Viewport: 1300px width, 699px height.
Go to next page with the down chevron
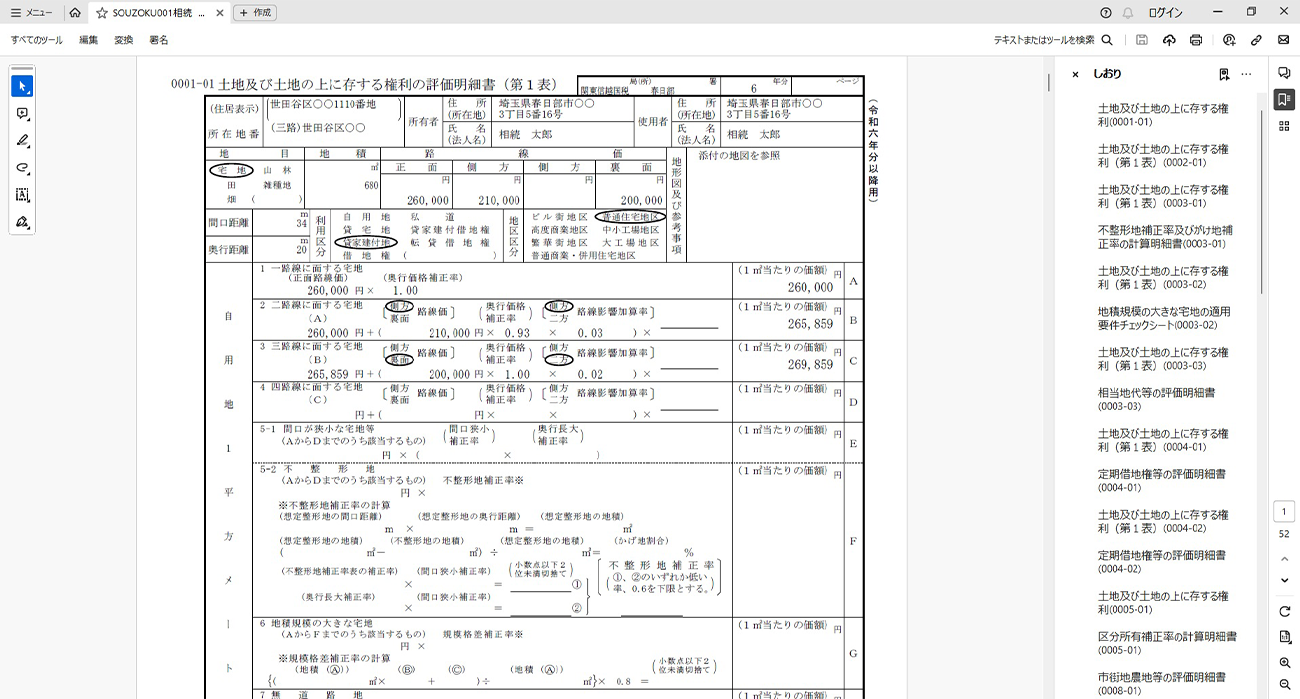pyautogui.click(x=1285, y=580)
